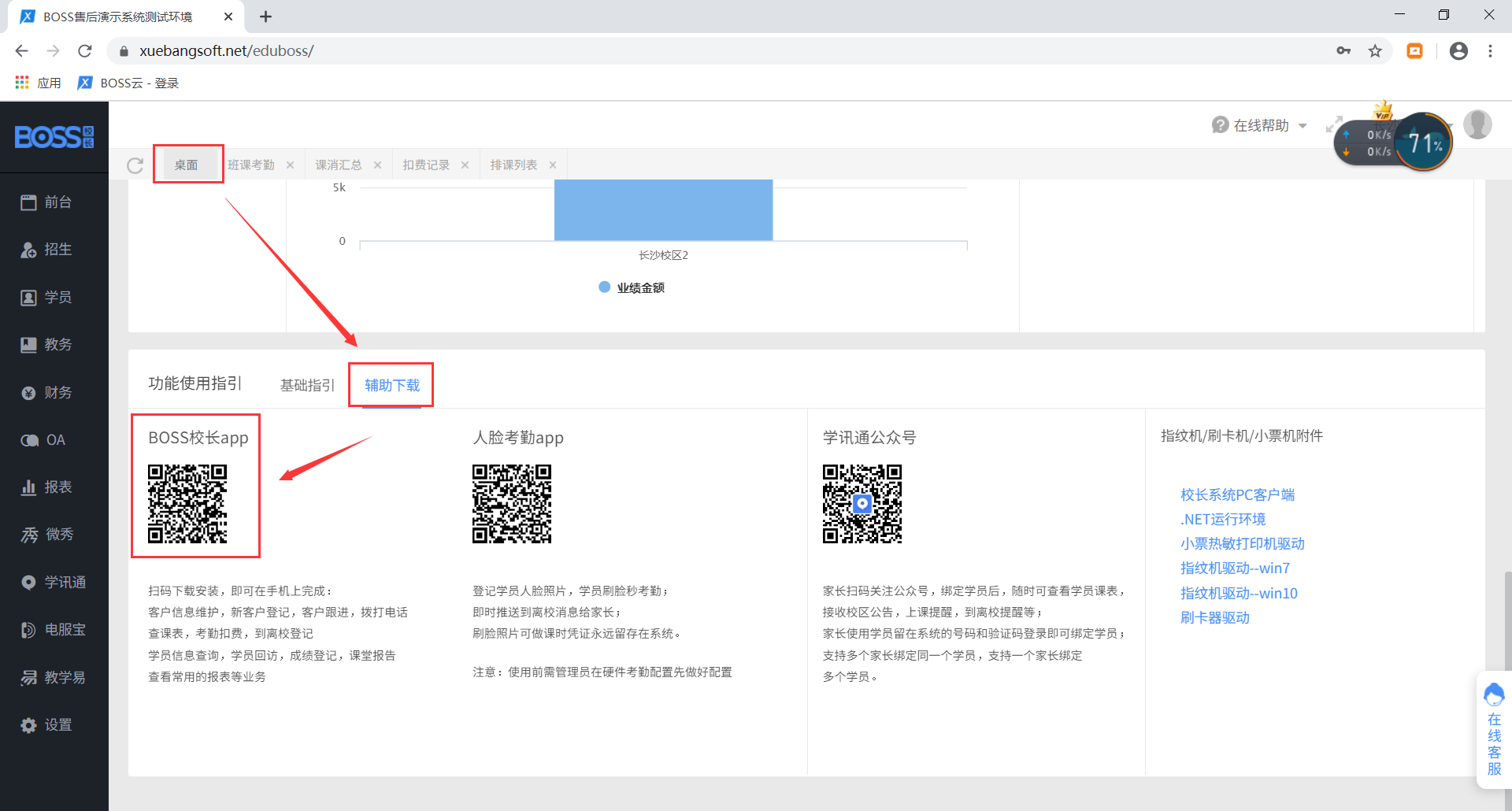Go back in browser history
This screenshot has width=1512, height=811.
tap(22, 51)
